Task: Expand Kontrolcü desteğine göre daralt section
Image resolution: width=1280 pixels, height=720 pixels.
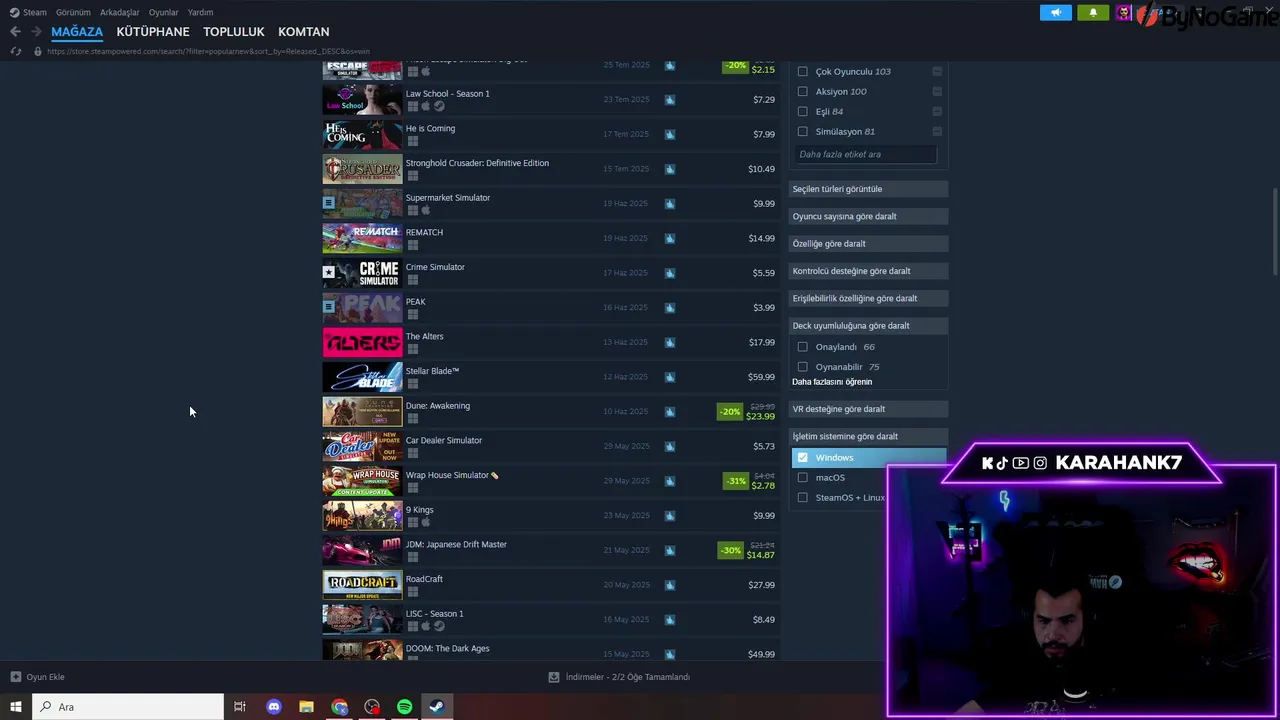Action: click(x=868, y=271)
